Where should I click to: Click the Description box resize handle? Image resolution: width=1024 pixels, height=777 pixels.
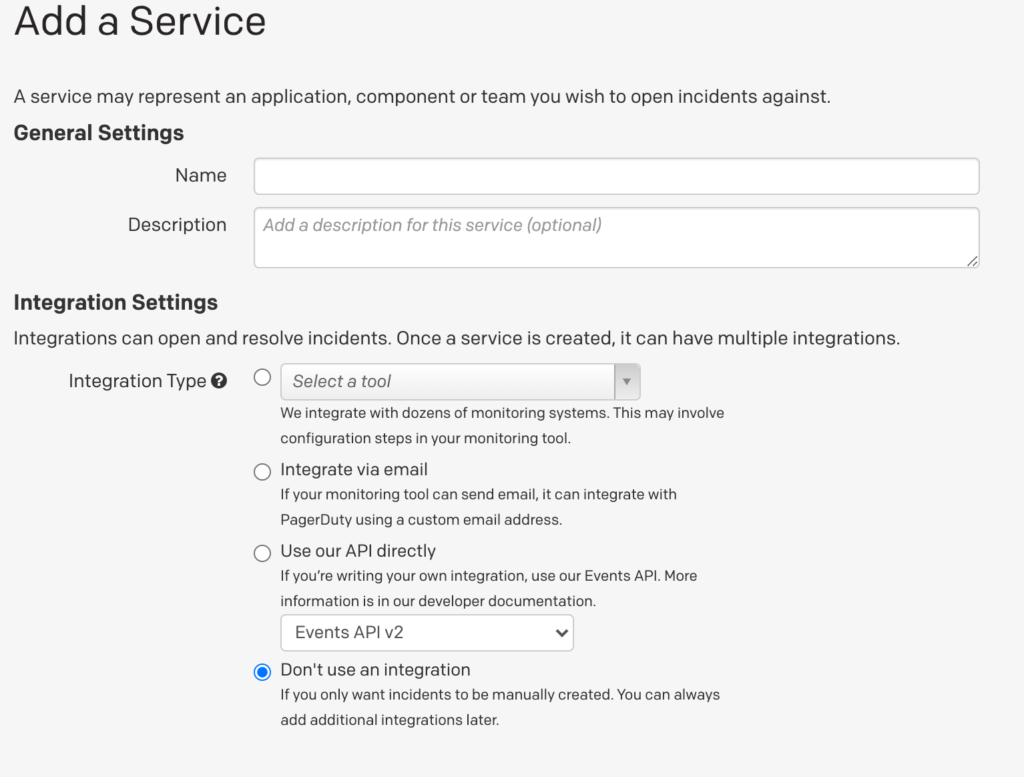972,261
